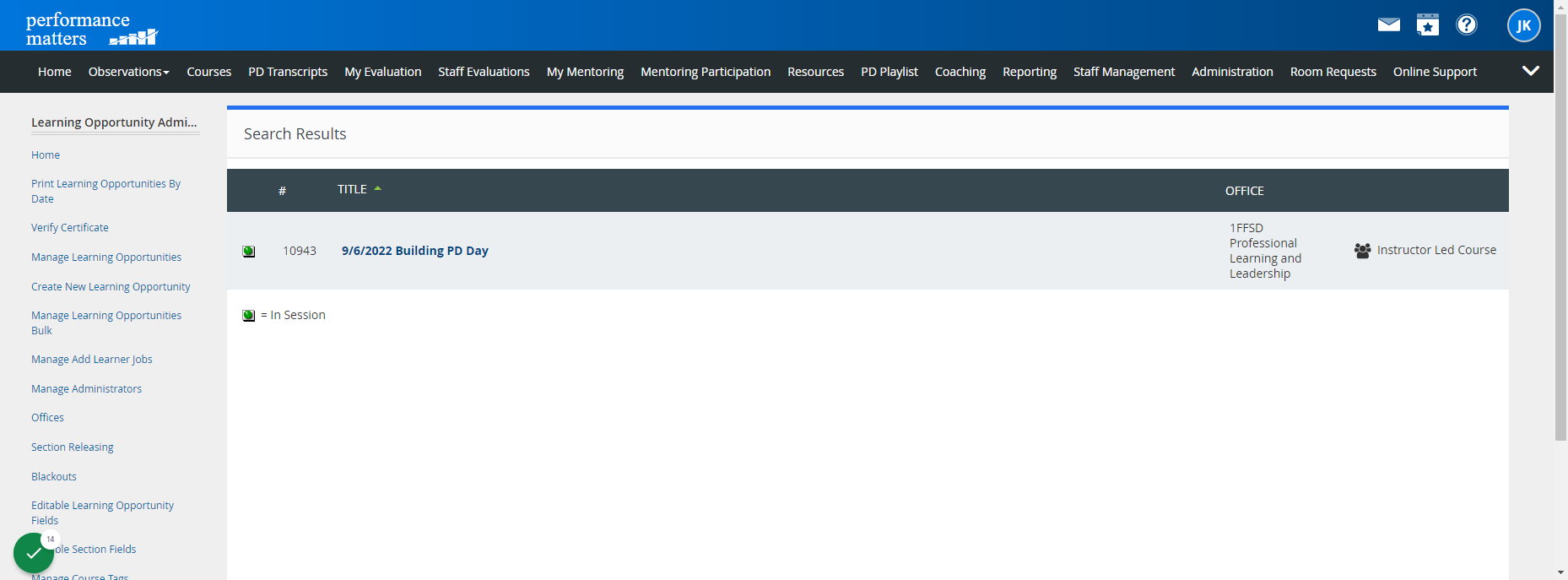1568x580 pixels.
Task: Open the Section Fields sidebar link
Action: (95, 549)
